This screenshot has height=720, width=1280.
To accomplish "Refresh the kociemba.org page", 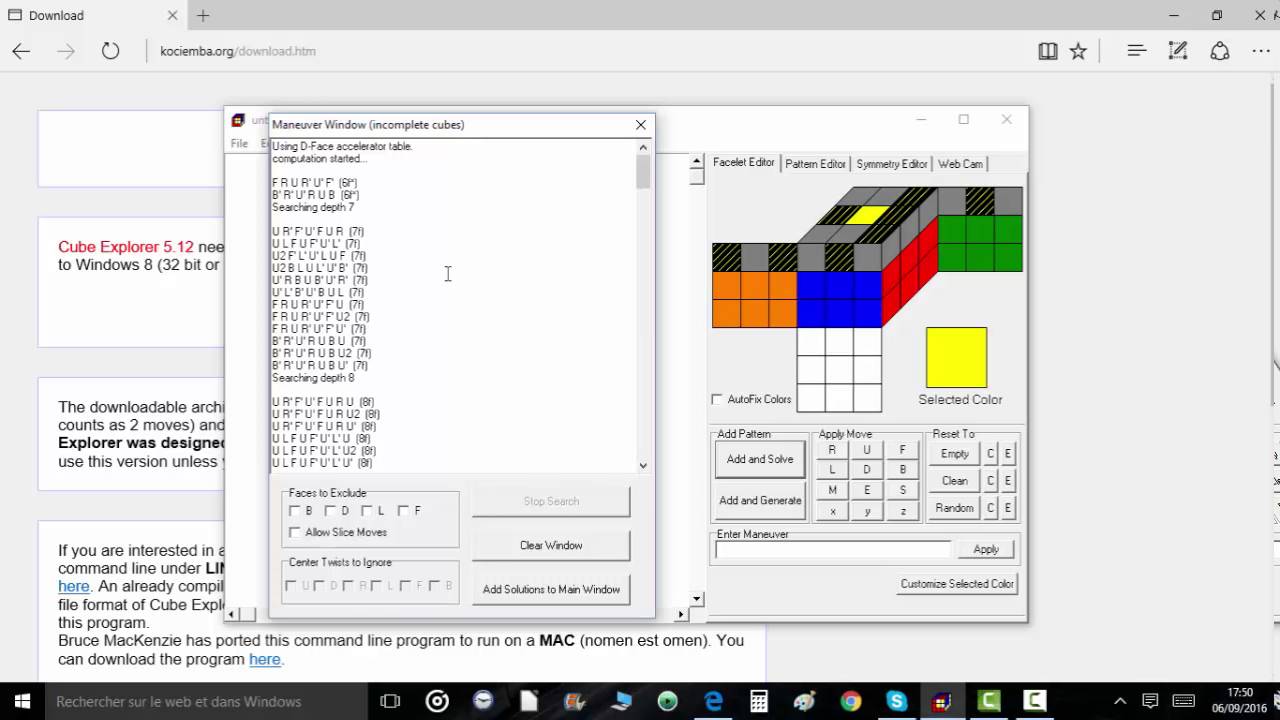I will (110, 51).
